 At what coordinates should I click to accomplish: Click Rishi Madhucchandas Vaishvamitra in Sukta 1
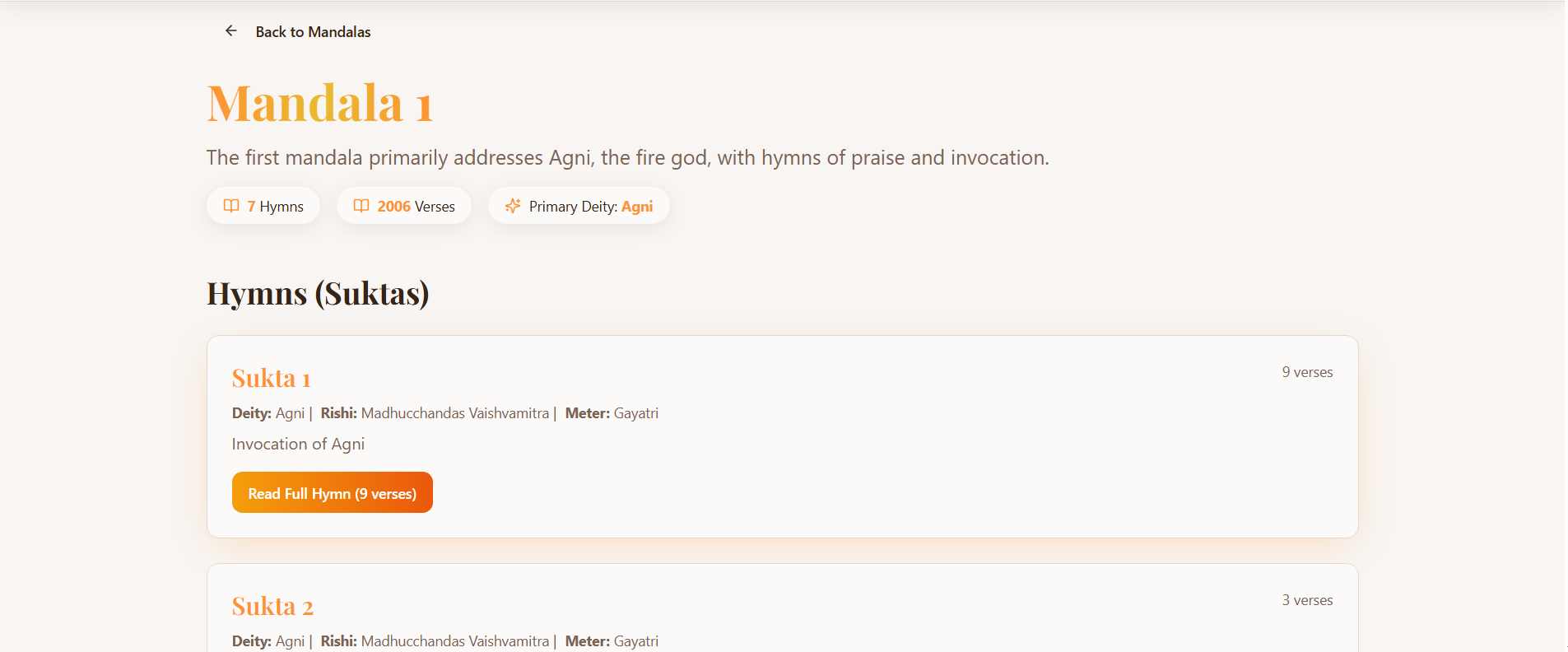pyautogui.click(x=454, y=412)
